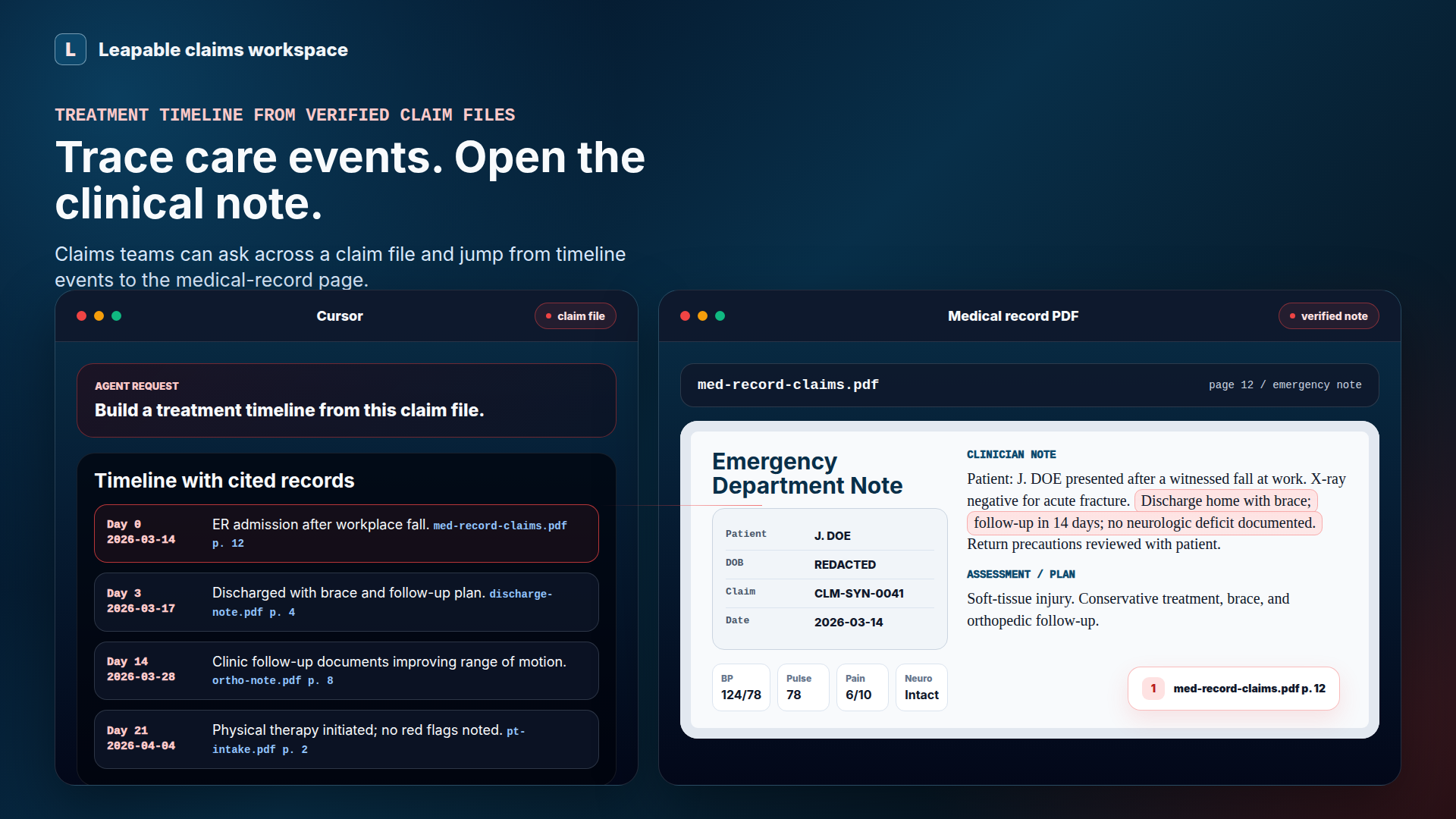Click the yellow dot in Medical record PDF window

pyautogui.click(x=702, y=316)
